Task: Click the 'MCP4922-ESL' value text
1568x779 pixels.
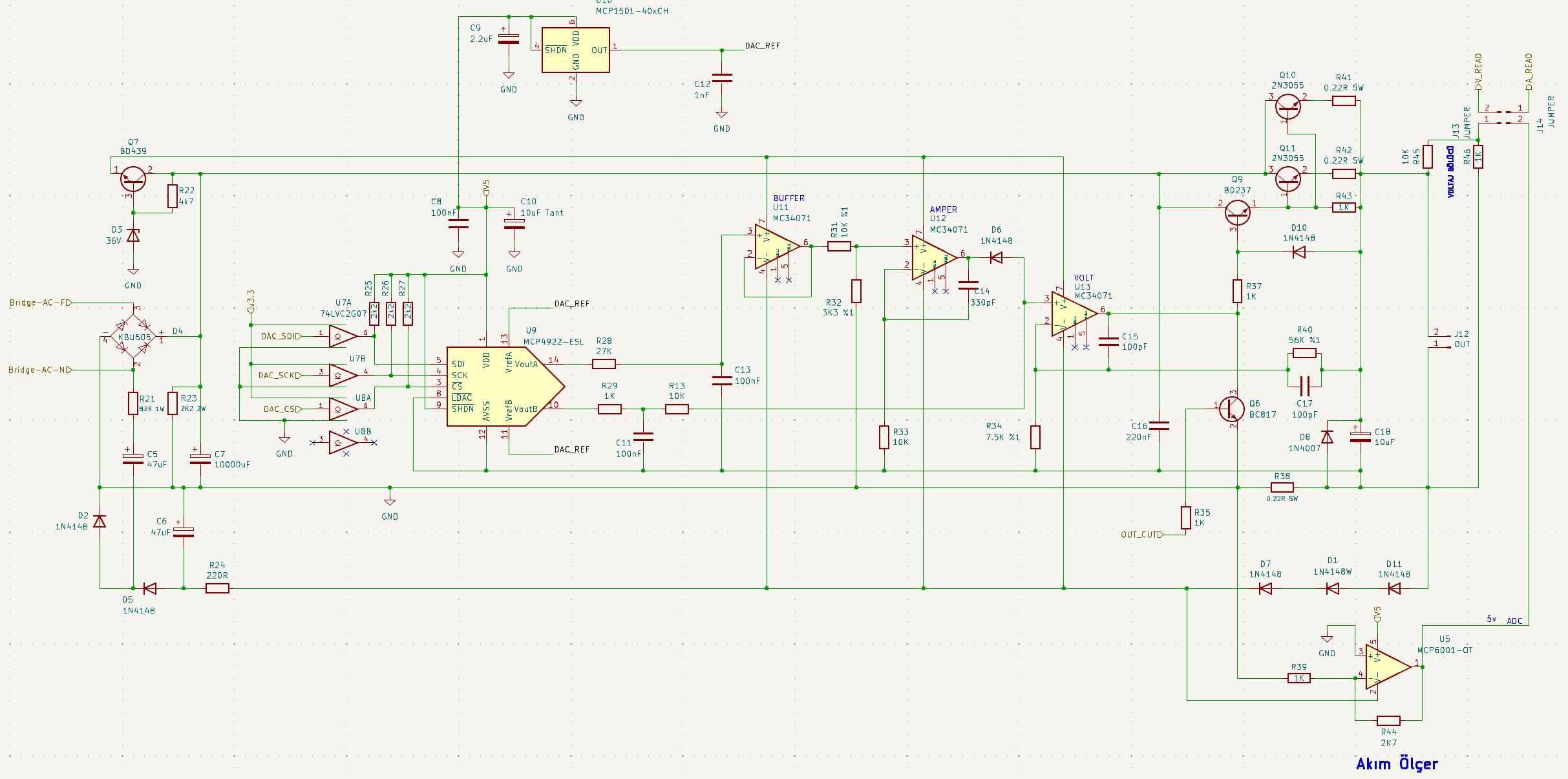Action: click(x=553, y=341)
